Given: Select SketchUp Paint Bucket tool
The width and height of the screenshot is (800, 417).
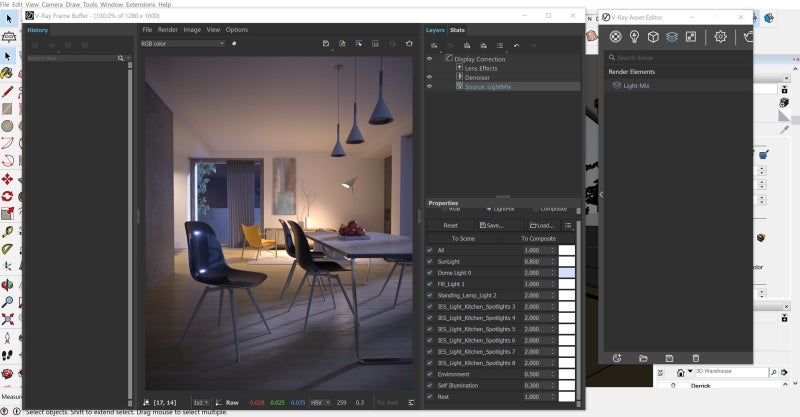Looking at the screenshot, I should point(7,73).
